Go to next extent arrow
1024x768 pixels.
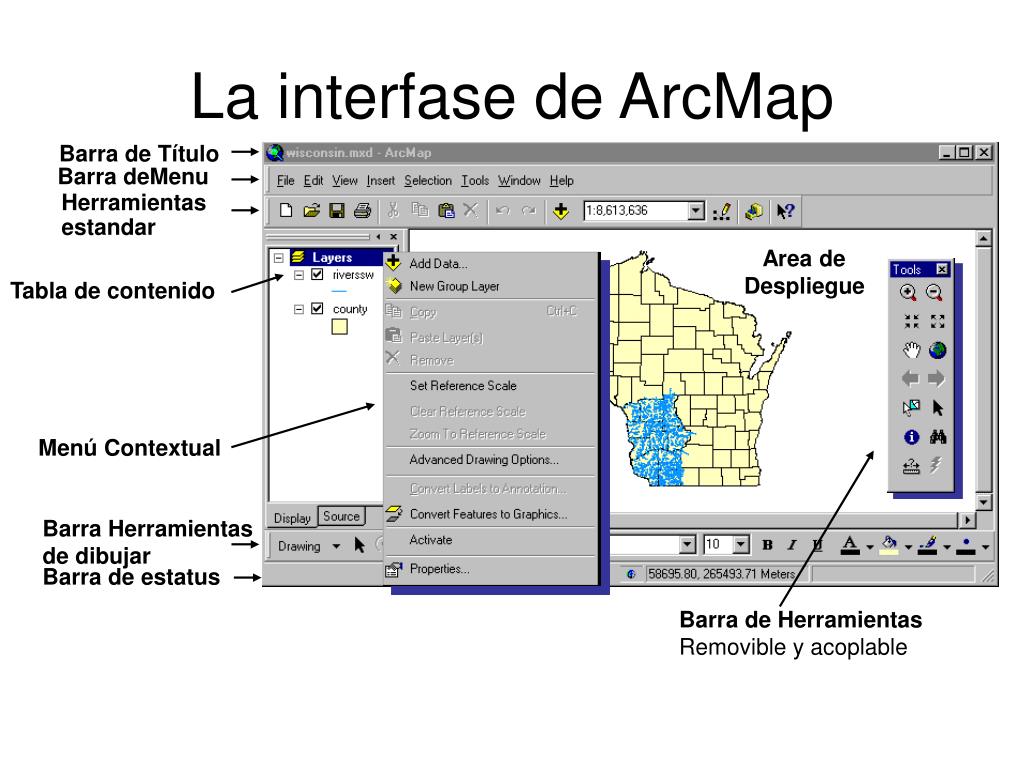tap(936, 378)
